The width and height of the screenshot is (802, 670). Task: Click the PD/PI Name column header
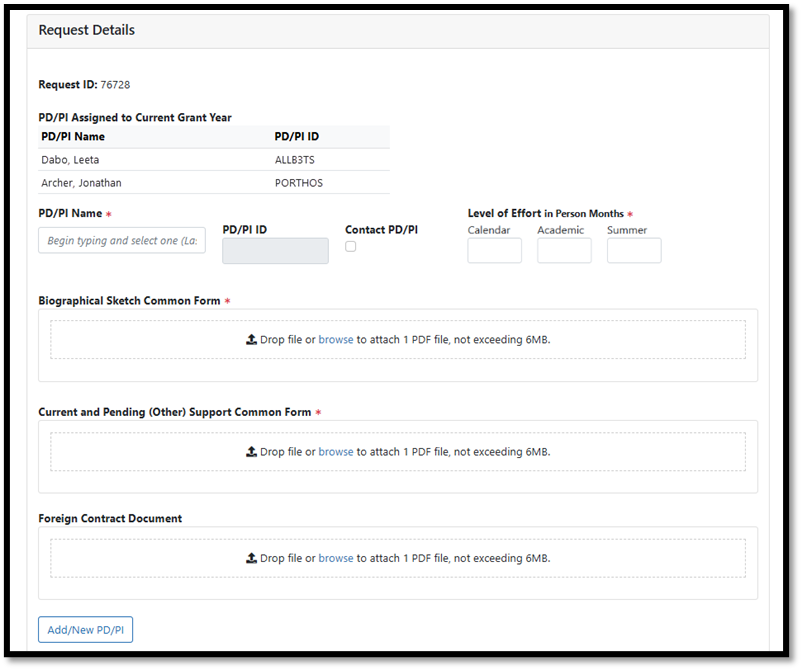point(73,137)
